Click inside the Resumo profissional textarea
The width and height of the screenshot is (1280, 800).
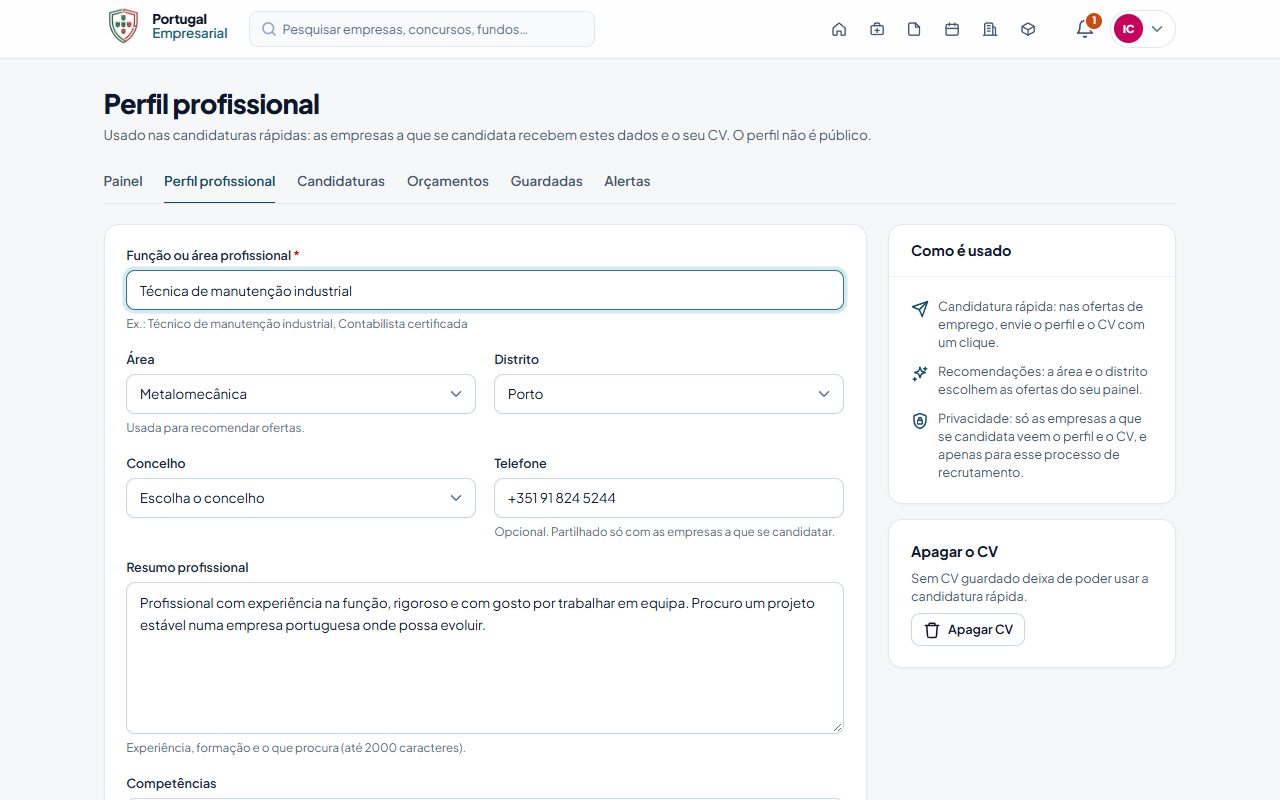click(x=485, y=658)
